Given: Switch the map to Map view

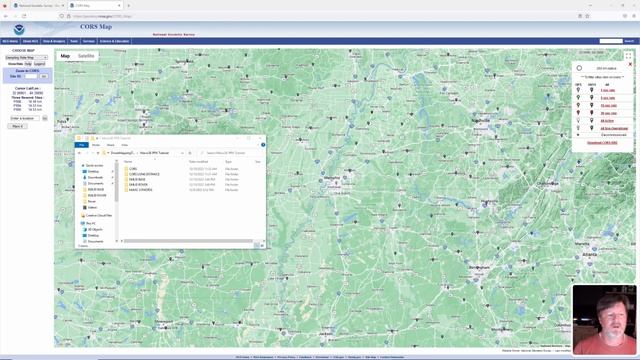Looking at the screenshot, I should (x=65, y=56).
